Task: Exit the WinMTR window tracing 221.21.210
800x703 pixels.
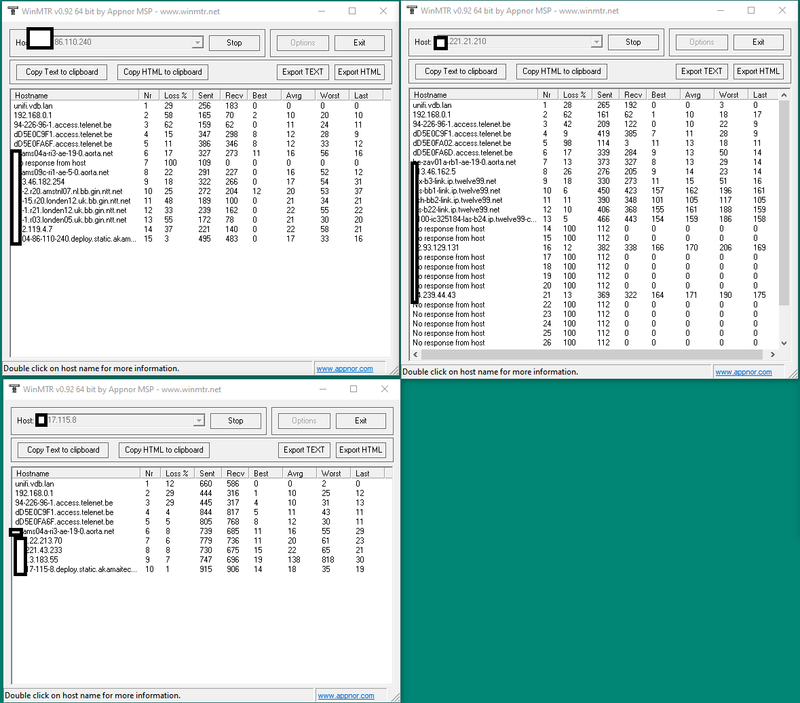Action: click(758, 42)
